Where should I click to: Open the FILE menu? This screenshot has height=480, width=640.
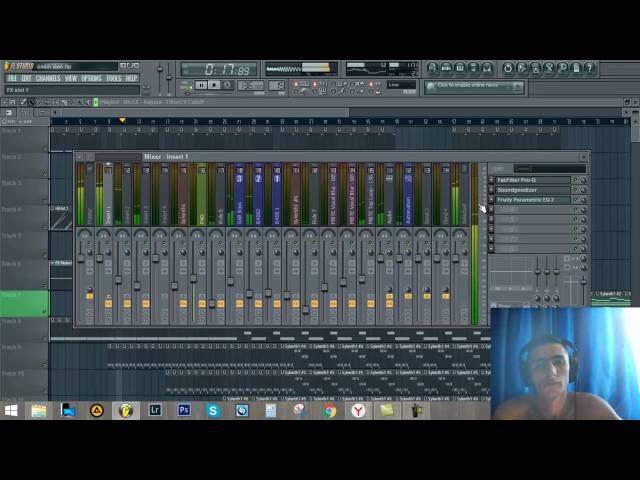pos(12,78)
